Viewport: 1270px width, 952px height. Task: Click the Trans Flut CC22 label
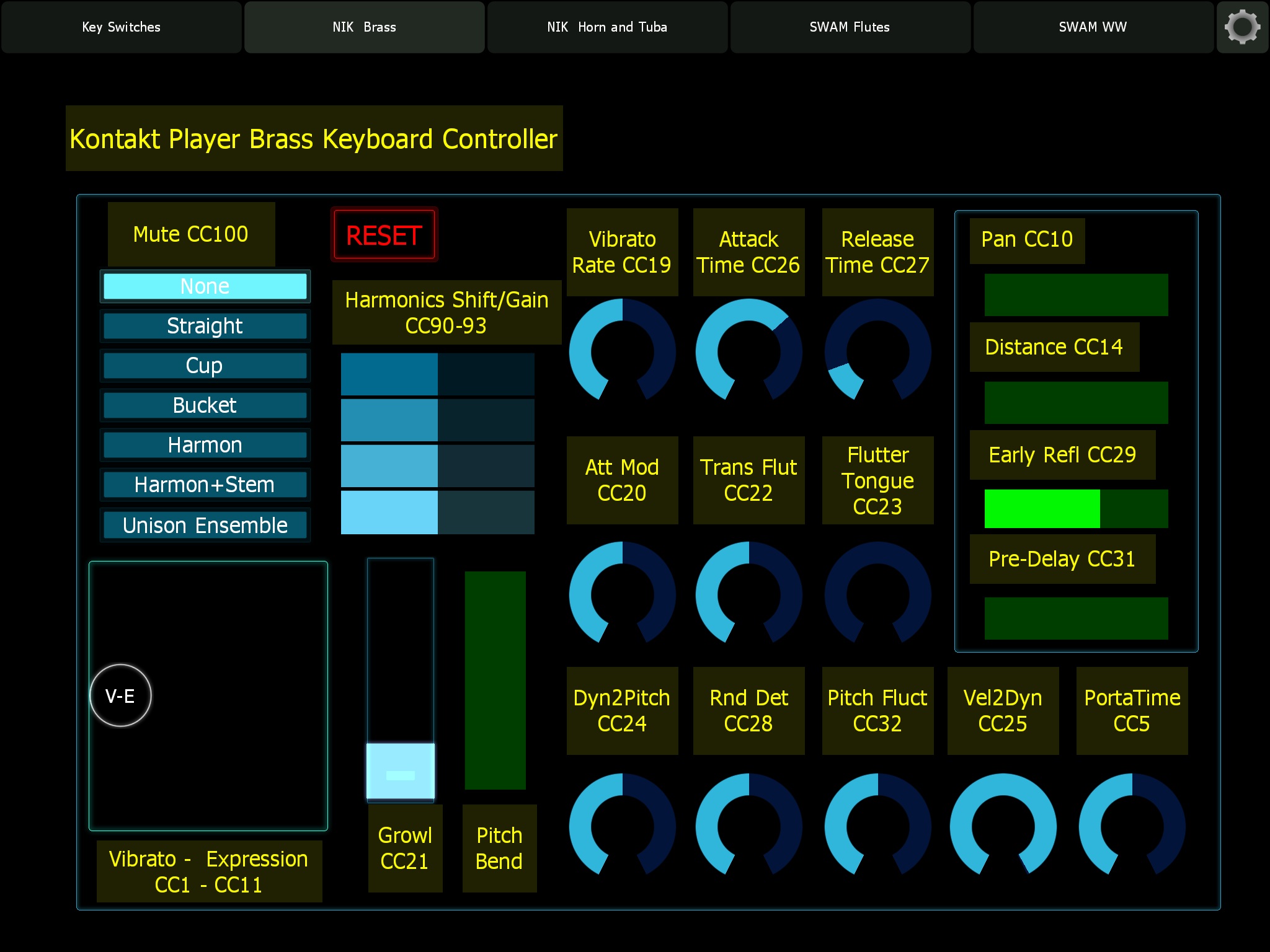coord(749,480)
